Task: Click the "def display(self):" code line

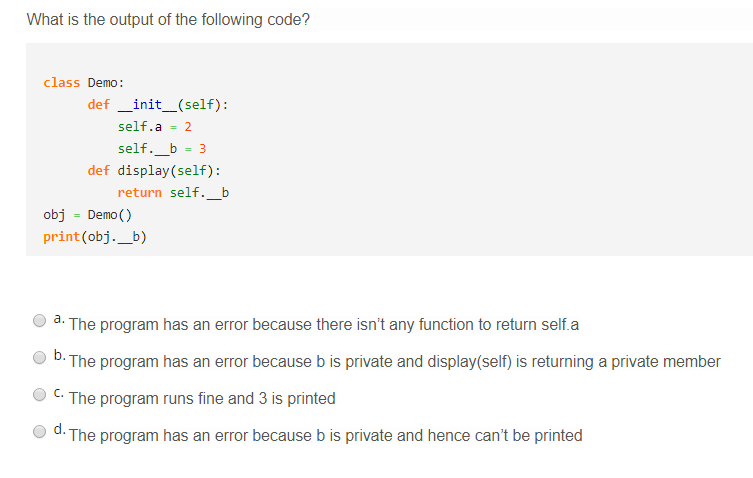Action: click(154, 170)
